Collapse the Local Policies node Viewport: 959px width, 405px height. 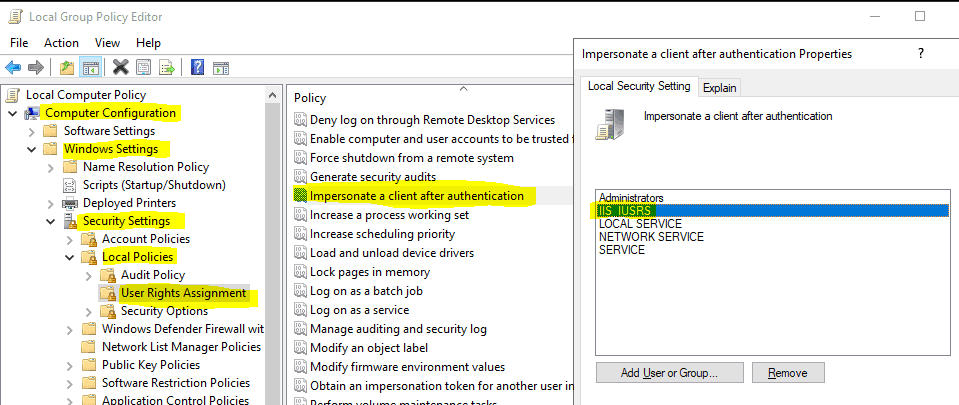[70, 258]
